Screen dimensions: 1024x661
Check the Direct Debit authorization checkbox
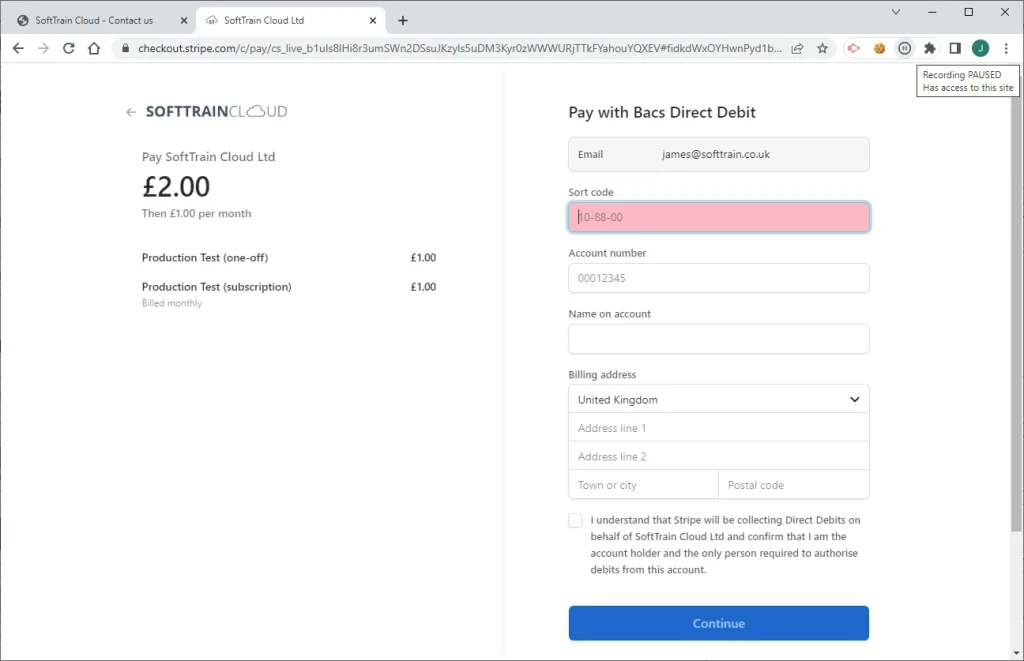click(575, 520)
